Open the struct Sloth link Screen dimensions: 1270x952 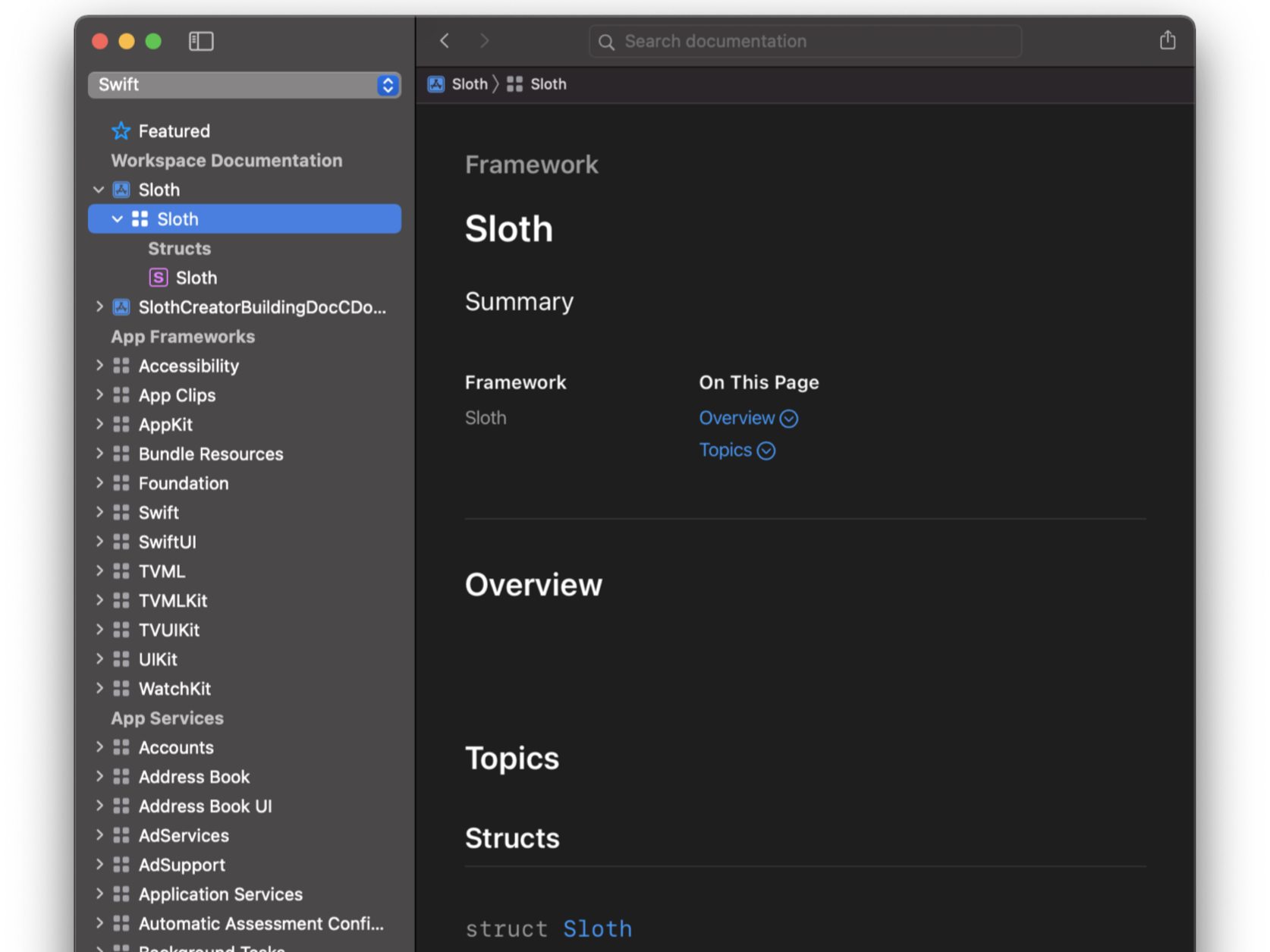coord(597,928)
